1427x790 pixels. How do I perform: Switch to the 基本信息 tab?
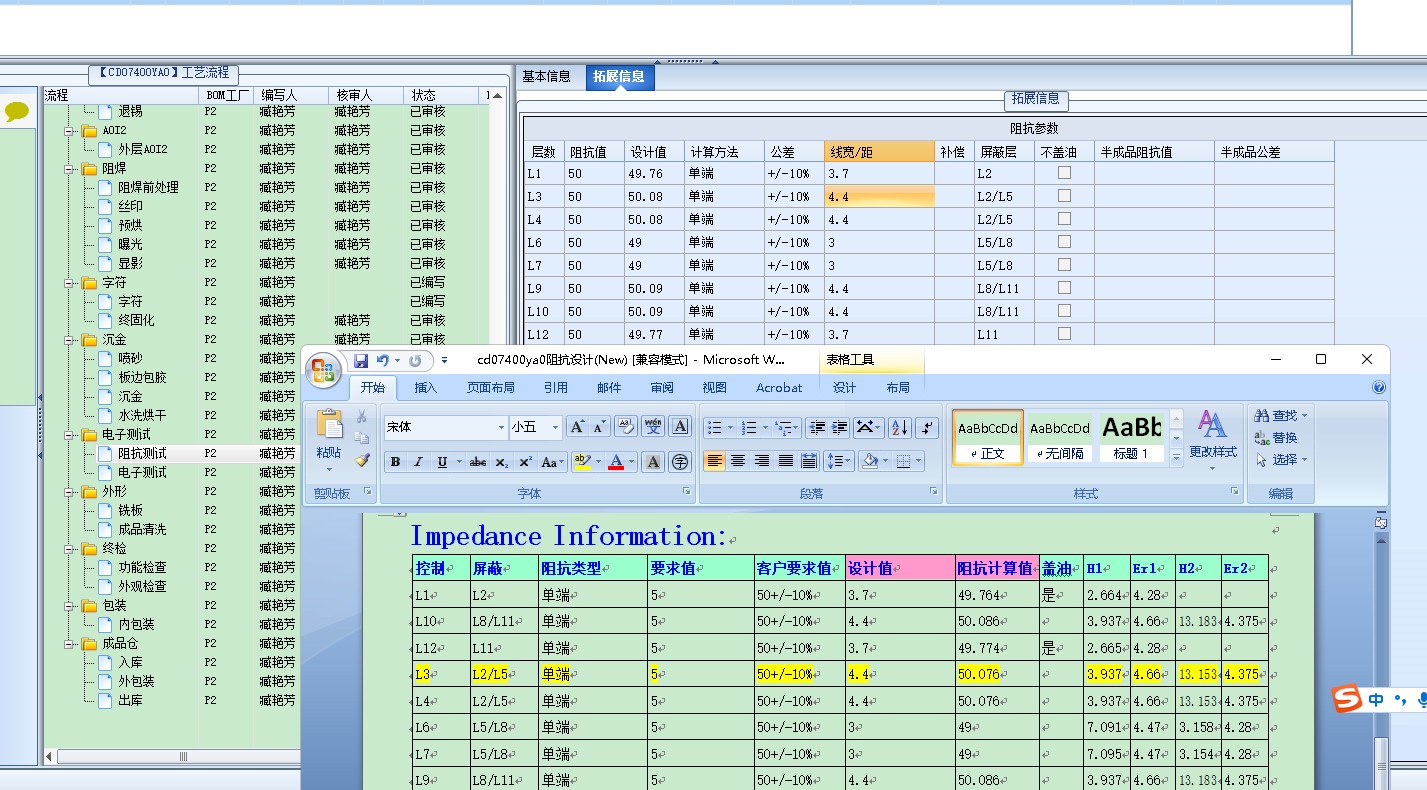547,76
